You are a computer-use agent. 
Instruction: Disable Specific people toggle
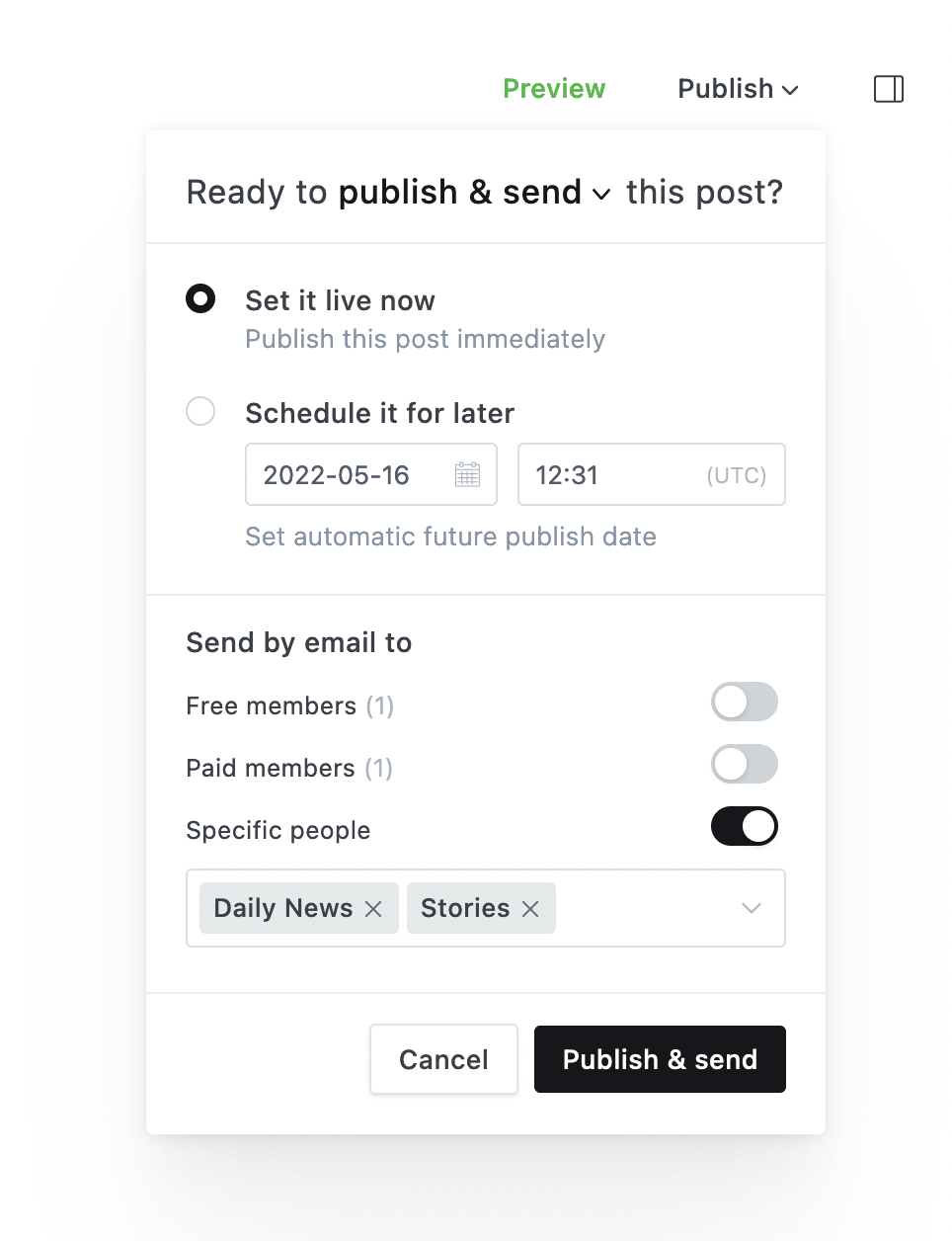(744, 827)
